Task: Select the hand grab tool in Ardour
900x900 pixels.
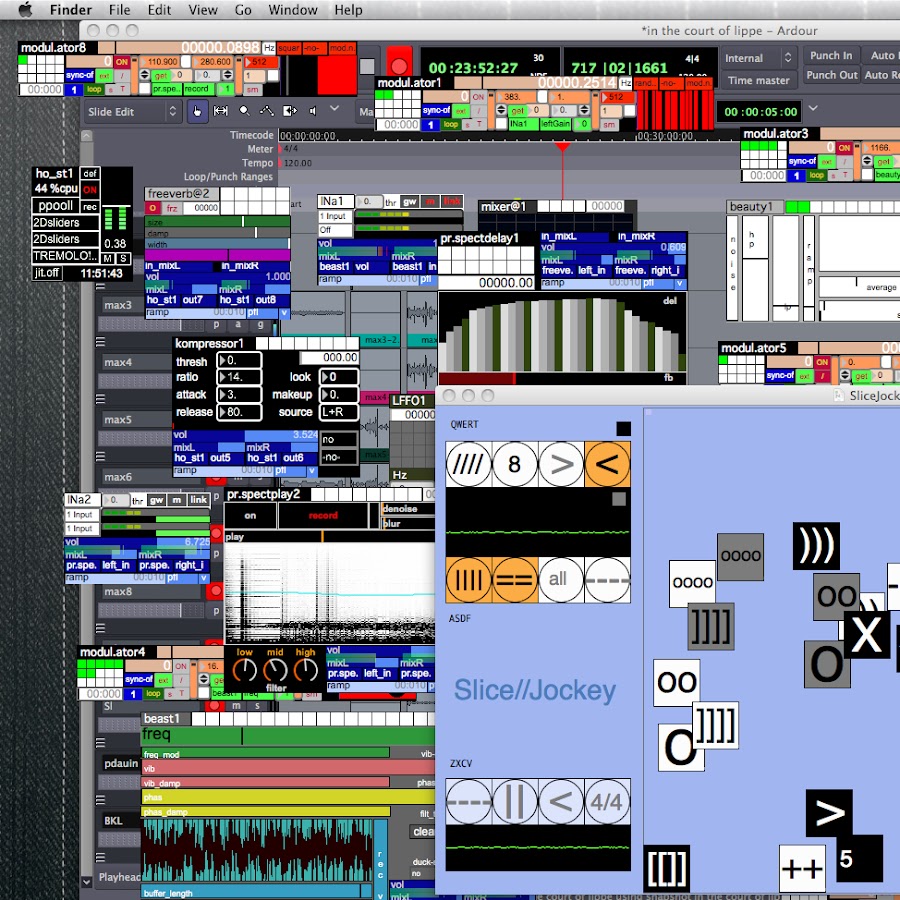Action: click(x=197, y=111)
